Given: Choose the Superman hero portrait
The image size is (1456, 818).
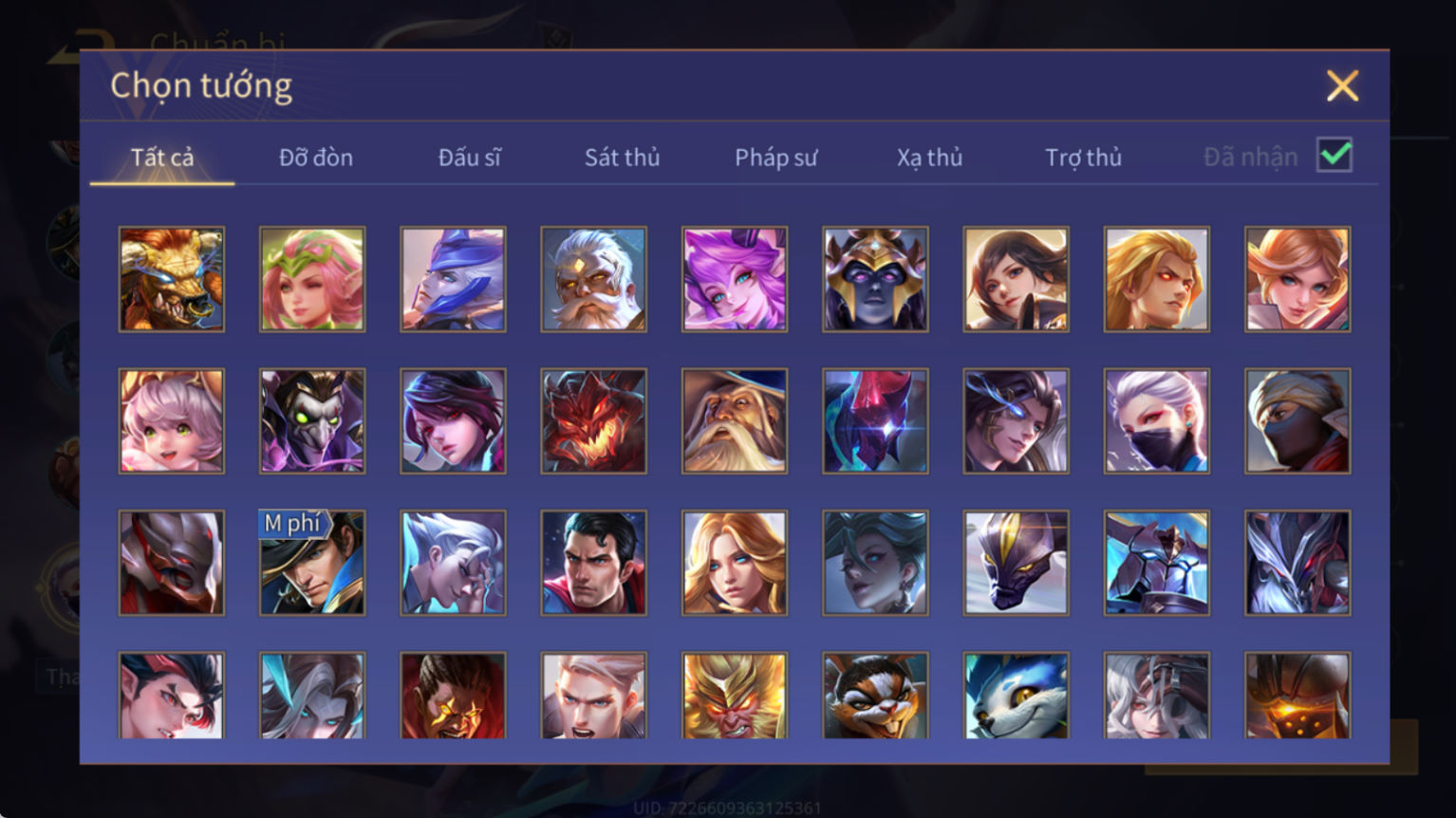Looking at the screenshot, I should click(593, 563).
